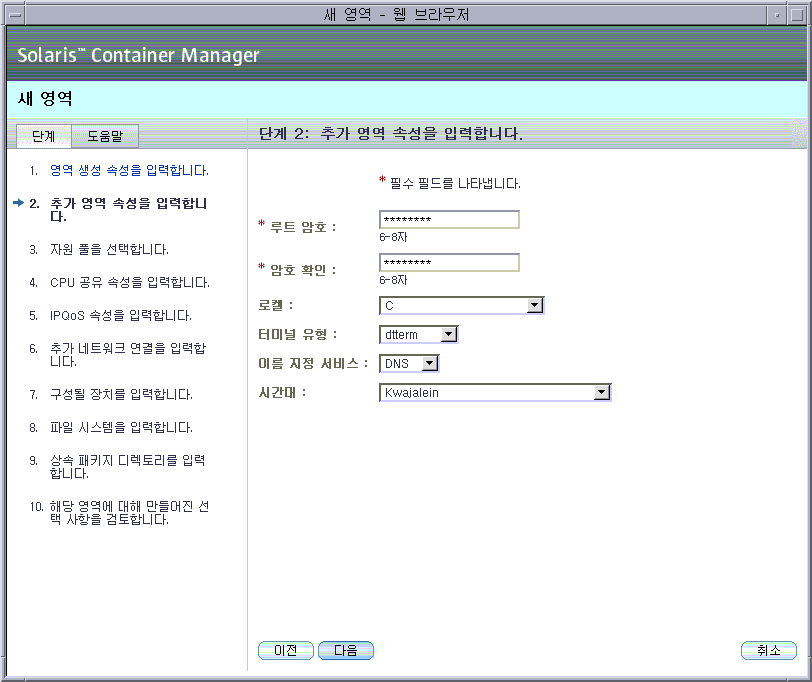This screenshot has height=682, width=812.
Task: Click the 6-8자 hint under 암호 확인
Action: pyautogui.click(x=393, y=280)
